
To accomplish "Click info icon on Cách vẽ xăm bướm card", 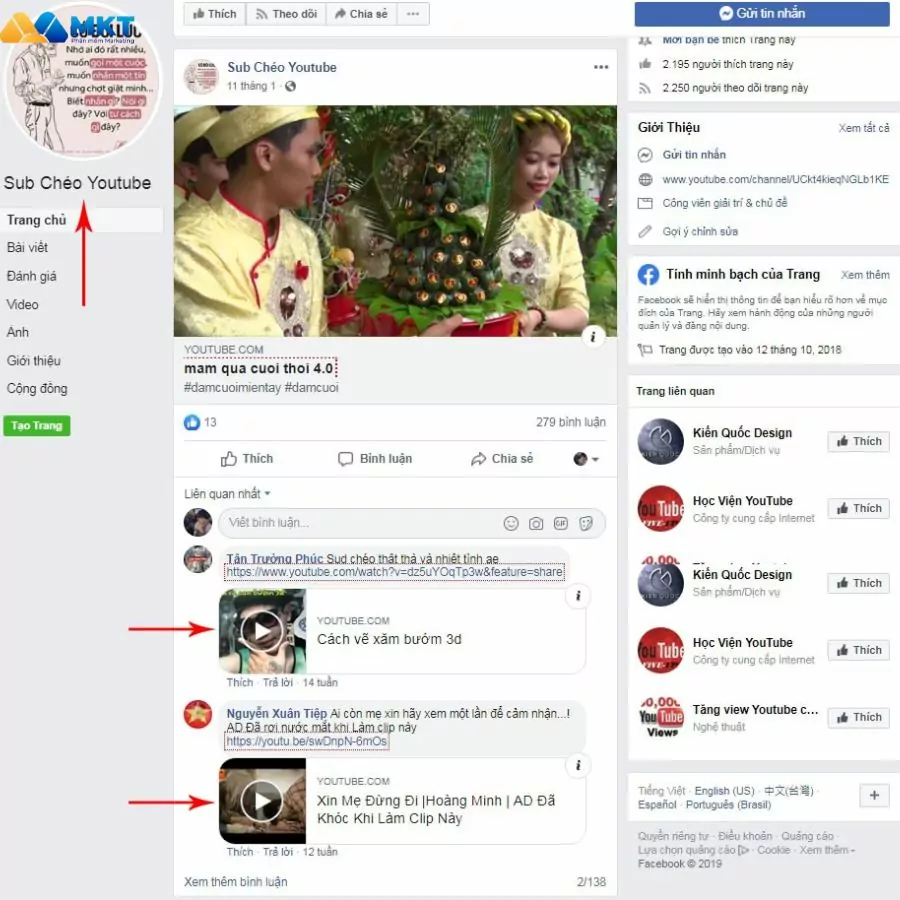I will click(578, 596).
